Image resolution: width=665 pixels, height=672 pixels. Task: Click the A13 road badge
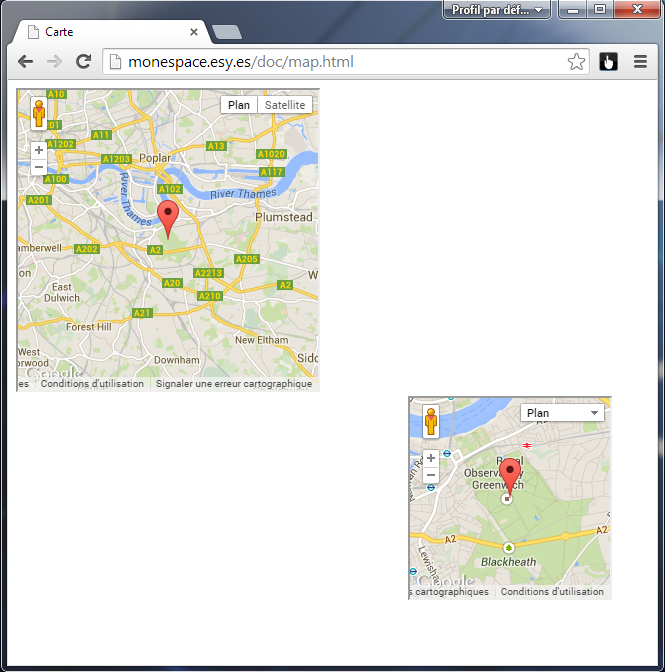click(x=216, y=146)
